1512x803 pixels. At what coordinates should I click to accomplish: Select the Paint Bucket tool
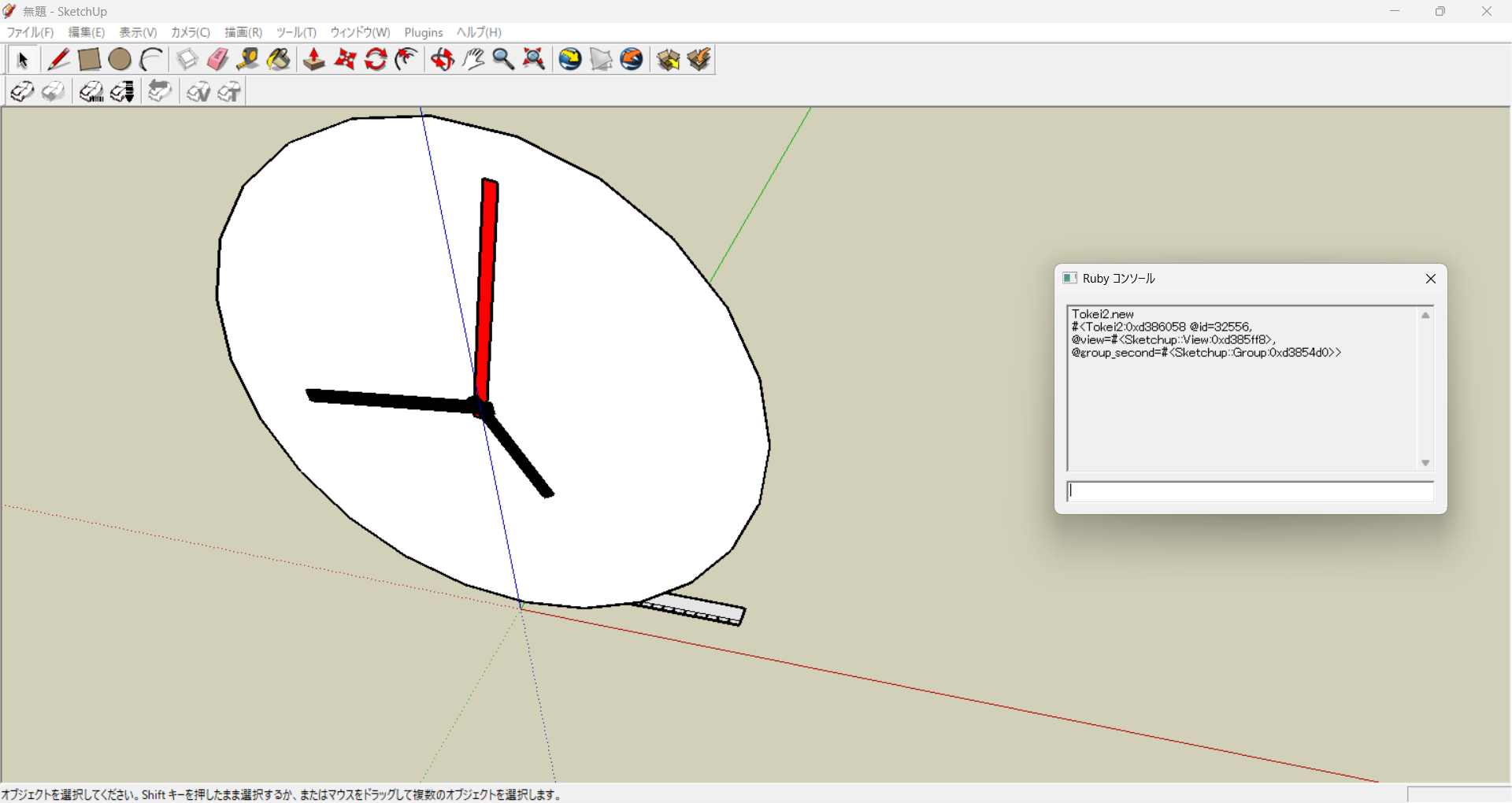point(279,60)
